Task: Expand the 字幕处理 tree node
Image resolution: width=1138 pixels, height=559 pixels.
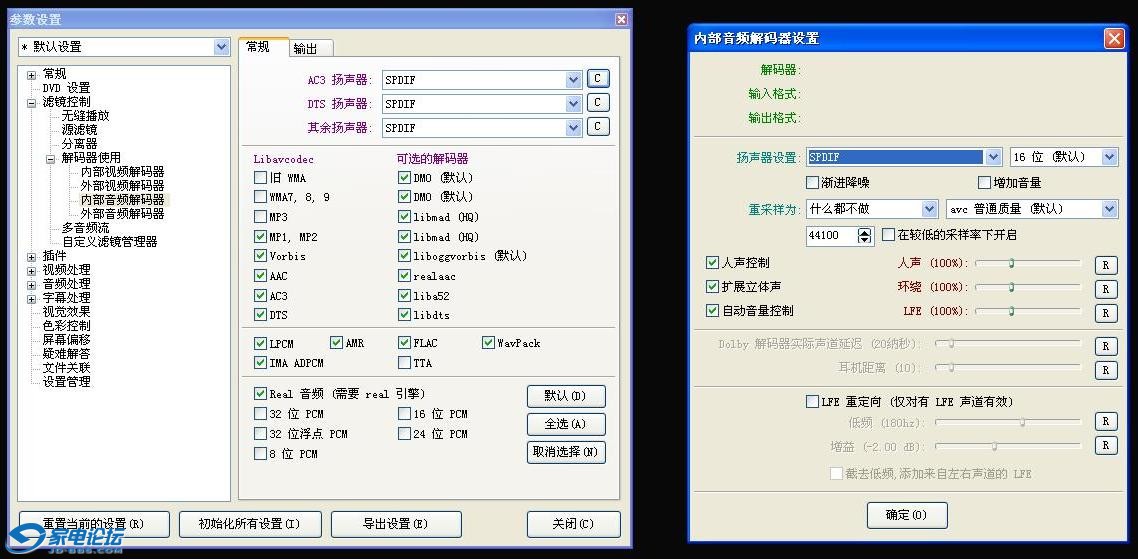Action: pyautogui.click(x=31, y=299)
